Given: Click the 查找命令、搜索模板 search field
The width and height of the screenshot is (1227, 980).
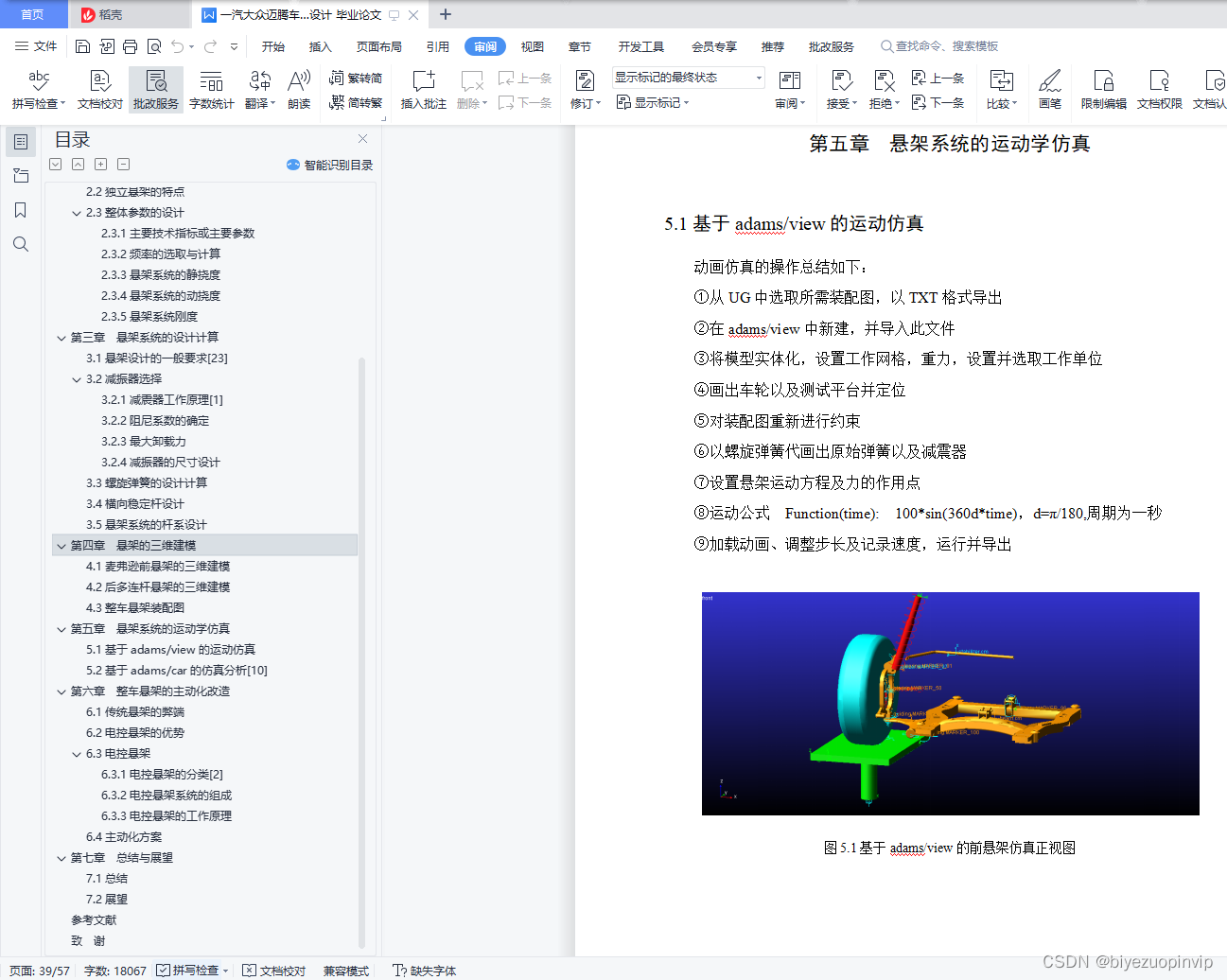Looking at the screenshot, I should point(939,45).
